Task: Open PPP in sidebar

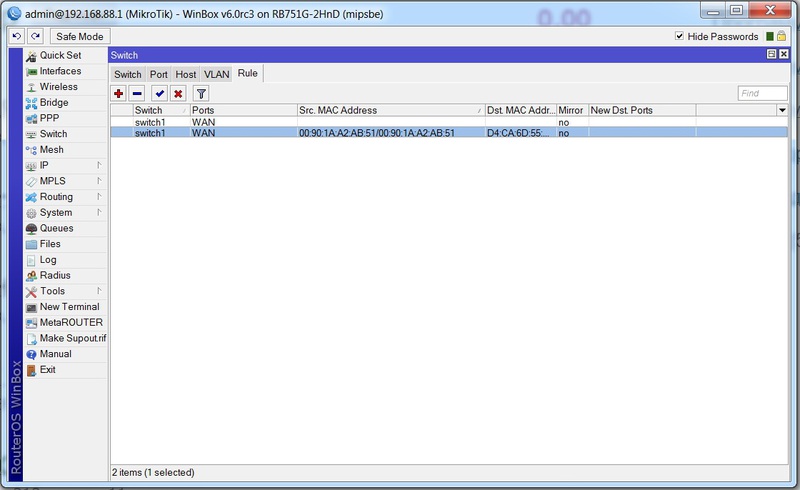Action: tap(65, 118)
